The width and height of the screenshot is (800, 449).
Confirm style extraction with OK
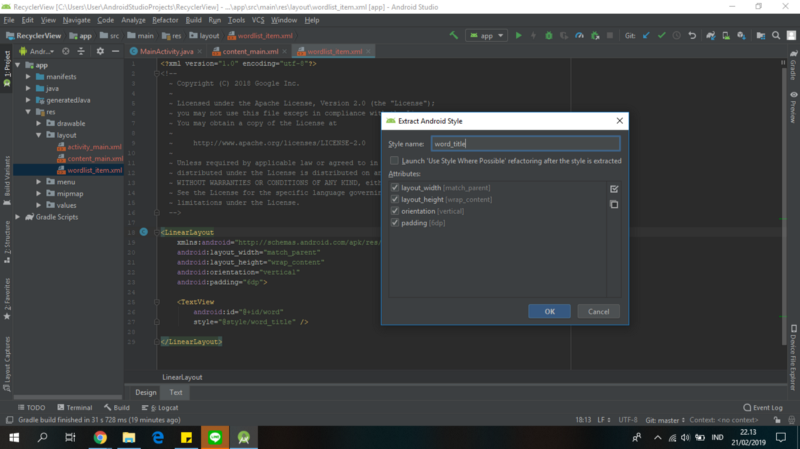[549, 311]
